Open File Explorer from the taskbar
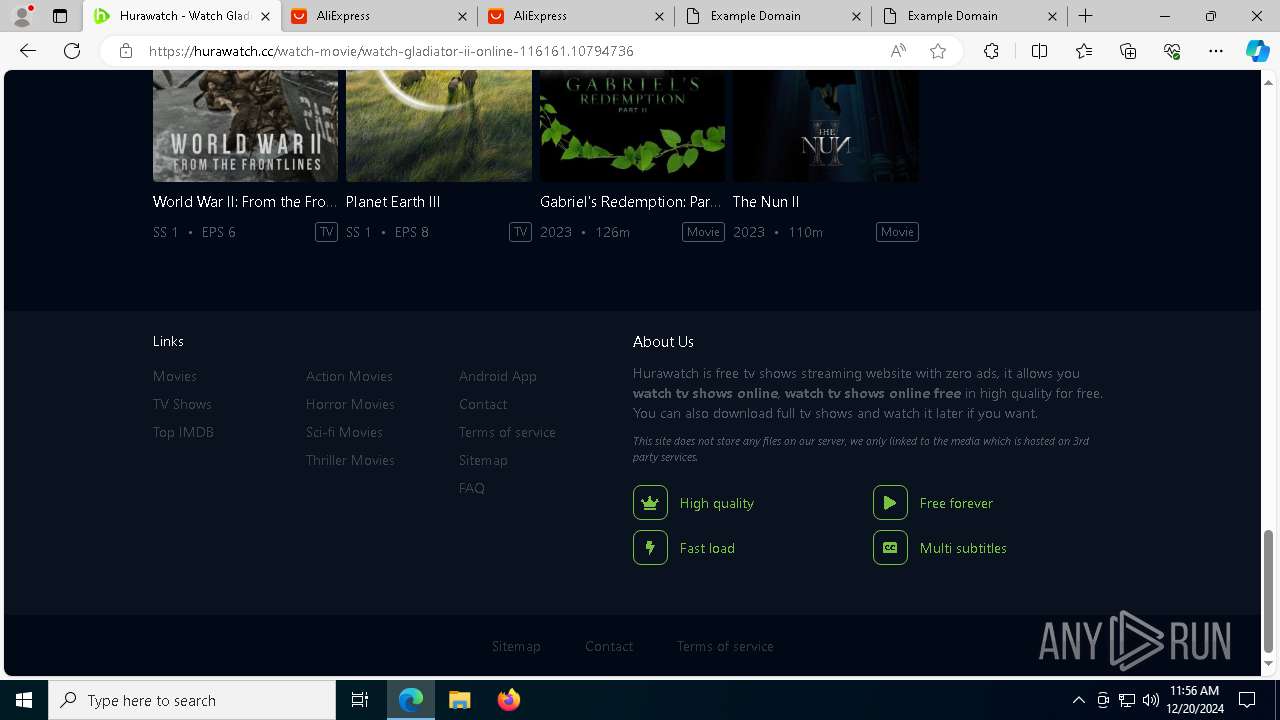The width and height of the screenshot is (1280, 720). 459,700
